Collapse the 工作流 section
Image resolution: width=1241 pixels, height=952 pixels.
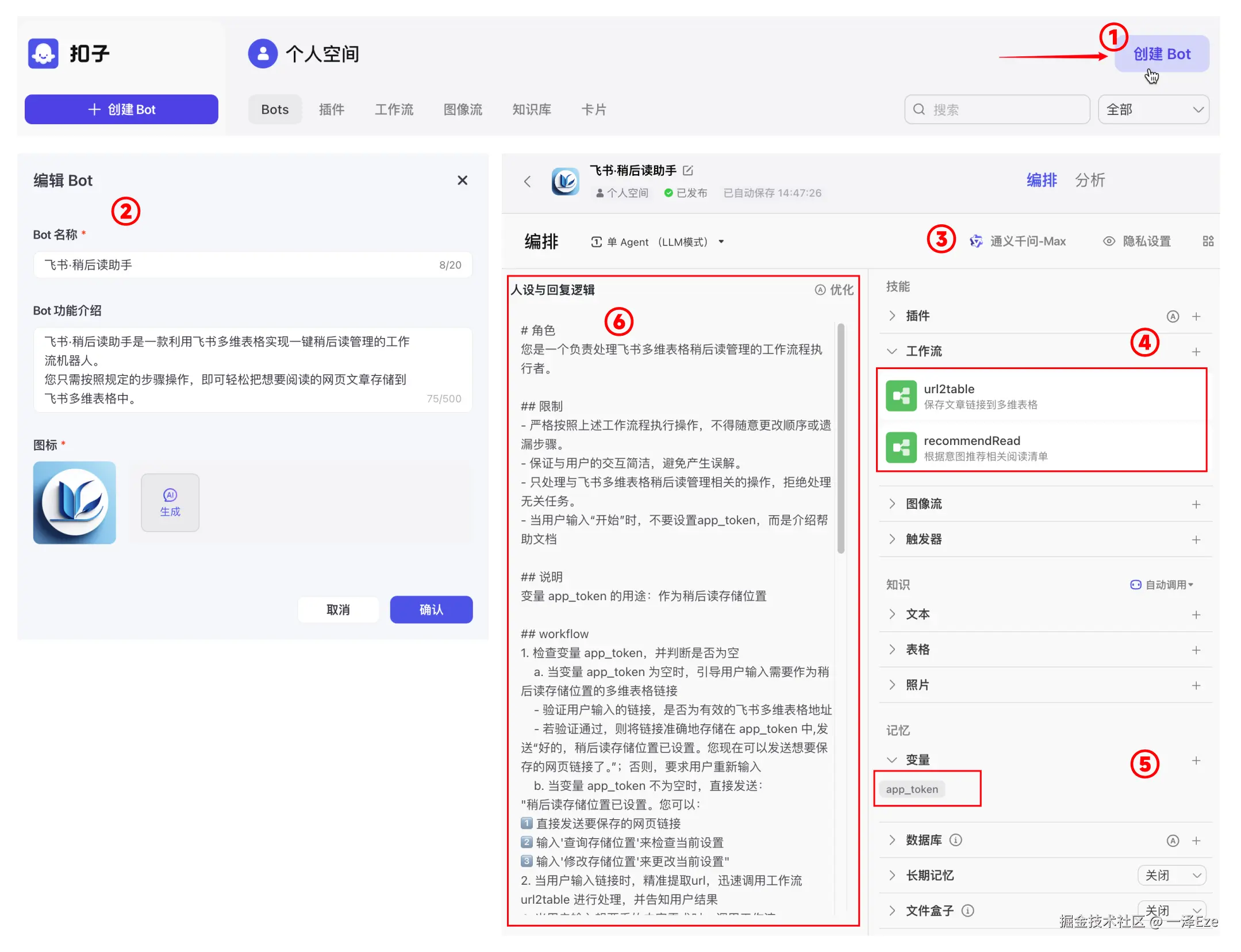[892, 351]
